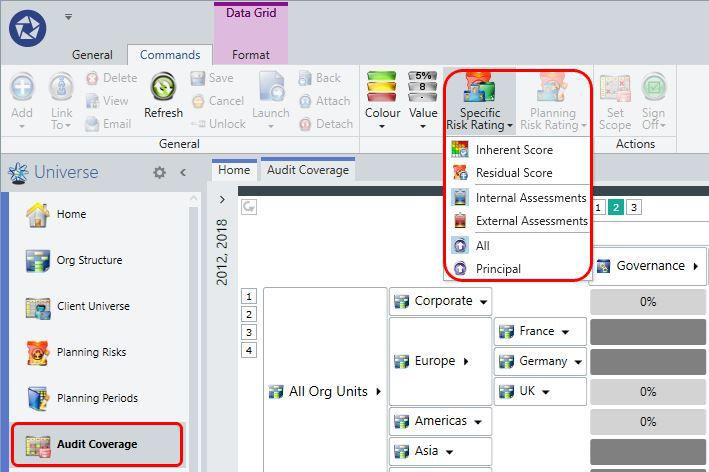Open Planning Risks in Universe sidebar
The width and height of the screenshot is (709, 472).
[91, 352]
